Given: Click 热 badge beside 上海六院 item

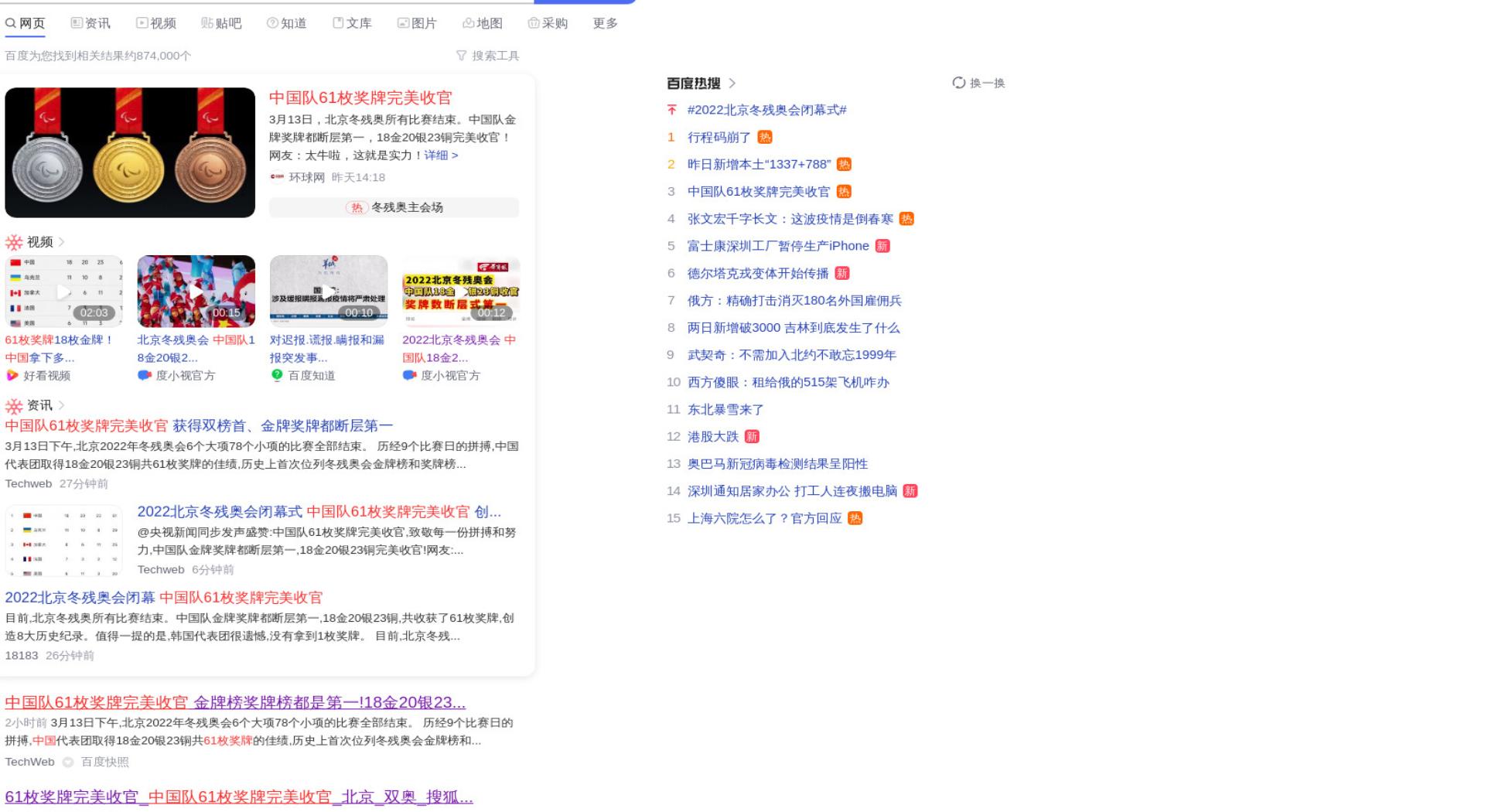Looking at the screenshot, I should (x=855, y=518).
